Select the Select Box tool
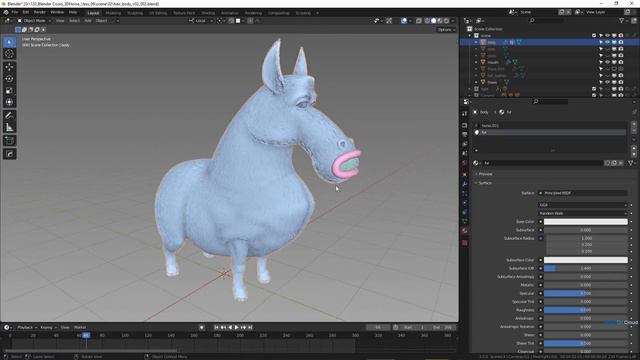 9,42
